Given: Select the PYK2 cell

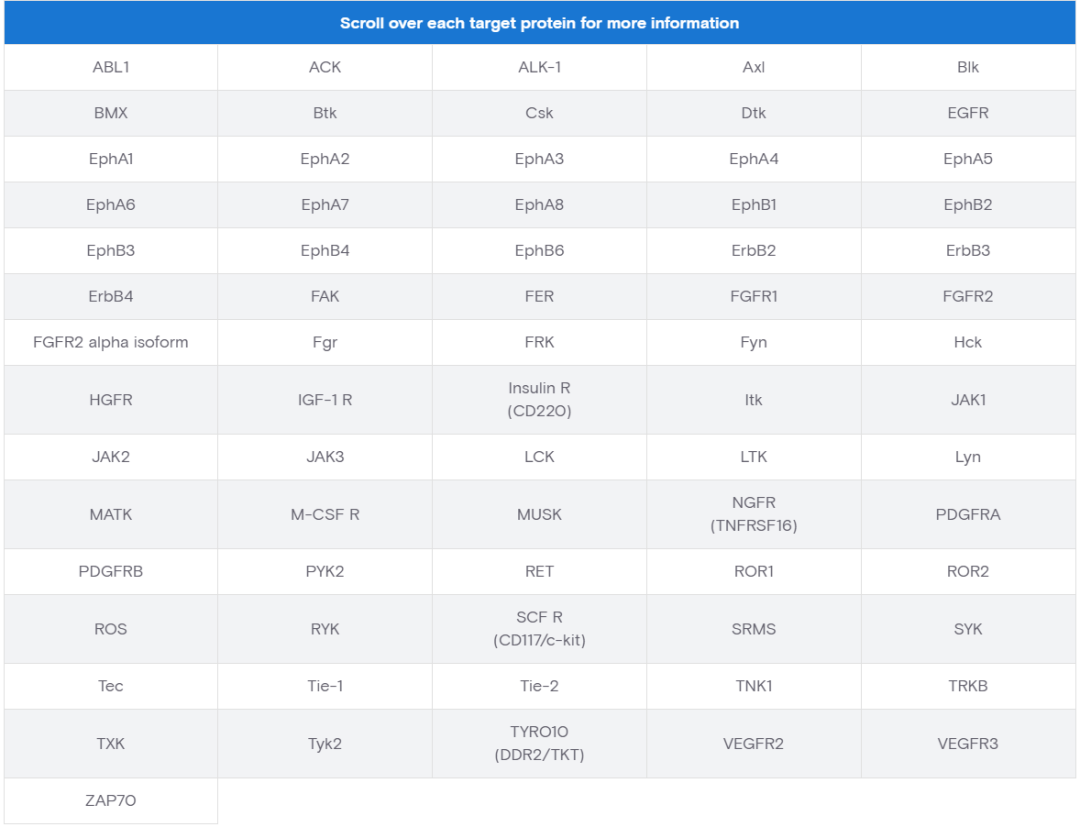Looking at the screenshot, I should pyautogui.click(x=325, y=572).
